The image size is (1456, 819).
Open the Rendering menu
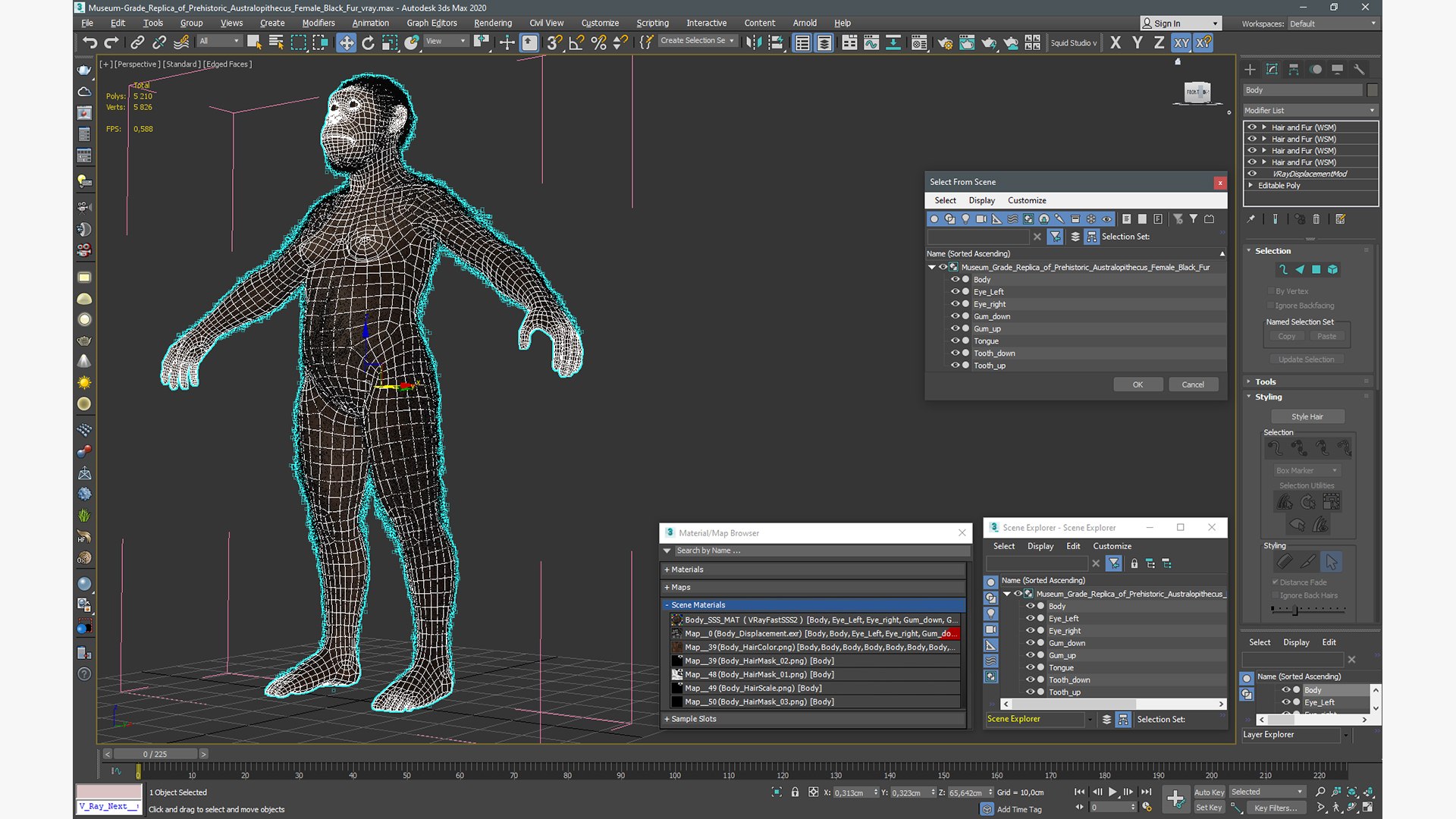[492, 23]
